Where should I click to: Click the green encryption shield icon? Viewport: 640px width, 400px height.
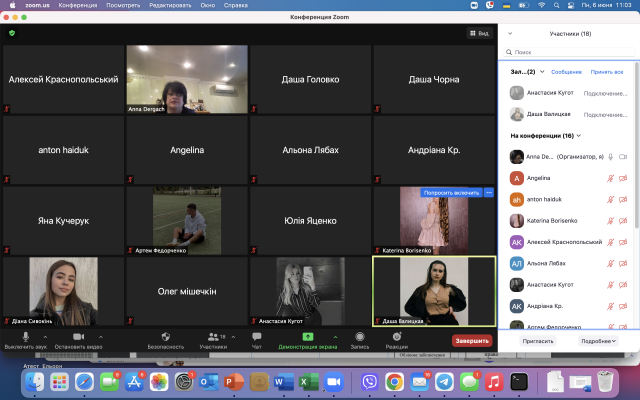click(x=12, y=33)
